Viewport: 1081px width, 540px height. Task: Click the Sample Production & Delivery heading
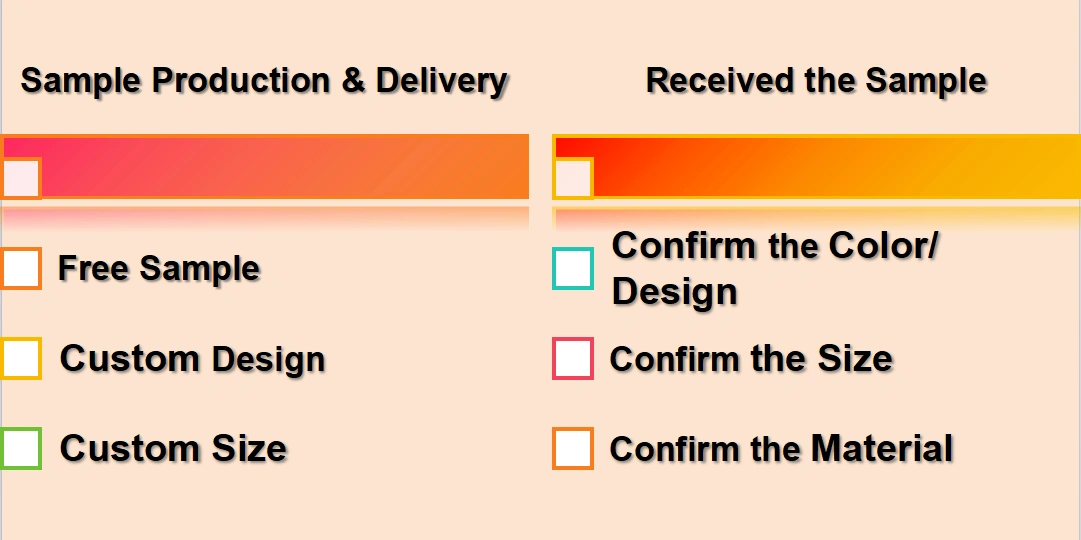pyautogui.click(x=264, y=81)
